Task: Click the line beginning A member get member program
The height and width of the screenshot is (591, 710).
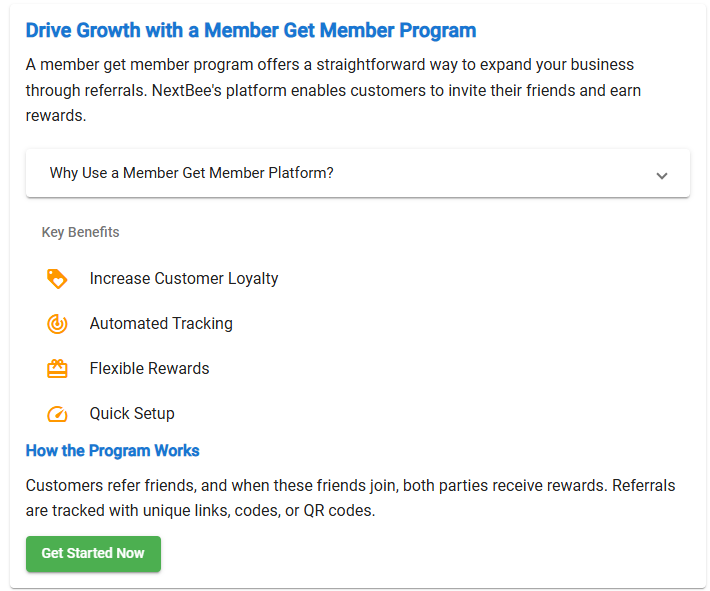Action: (x=330, y=65)
